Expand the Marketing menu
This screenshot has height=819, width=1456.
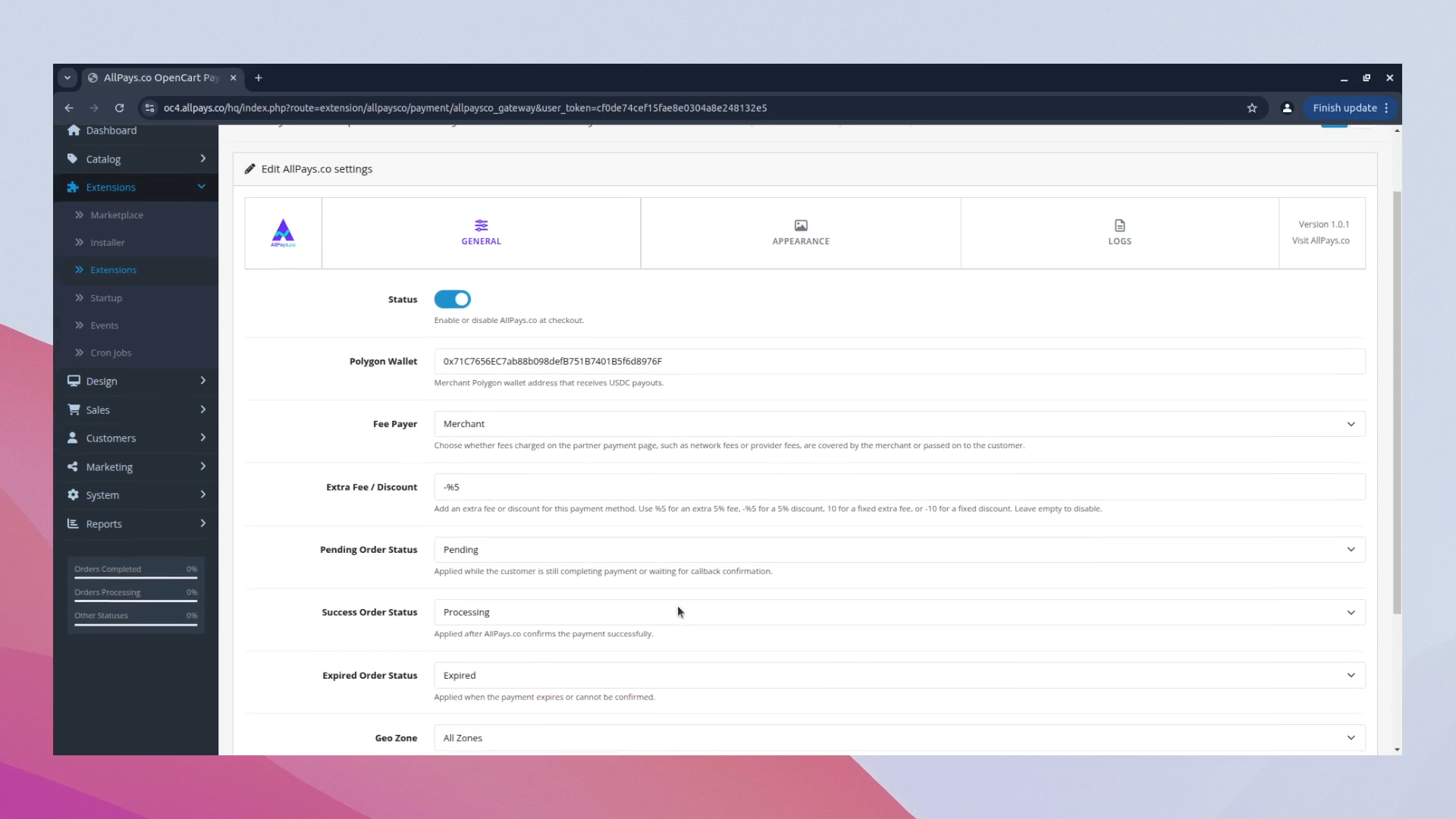click(136, 467)
